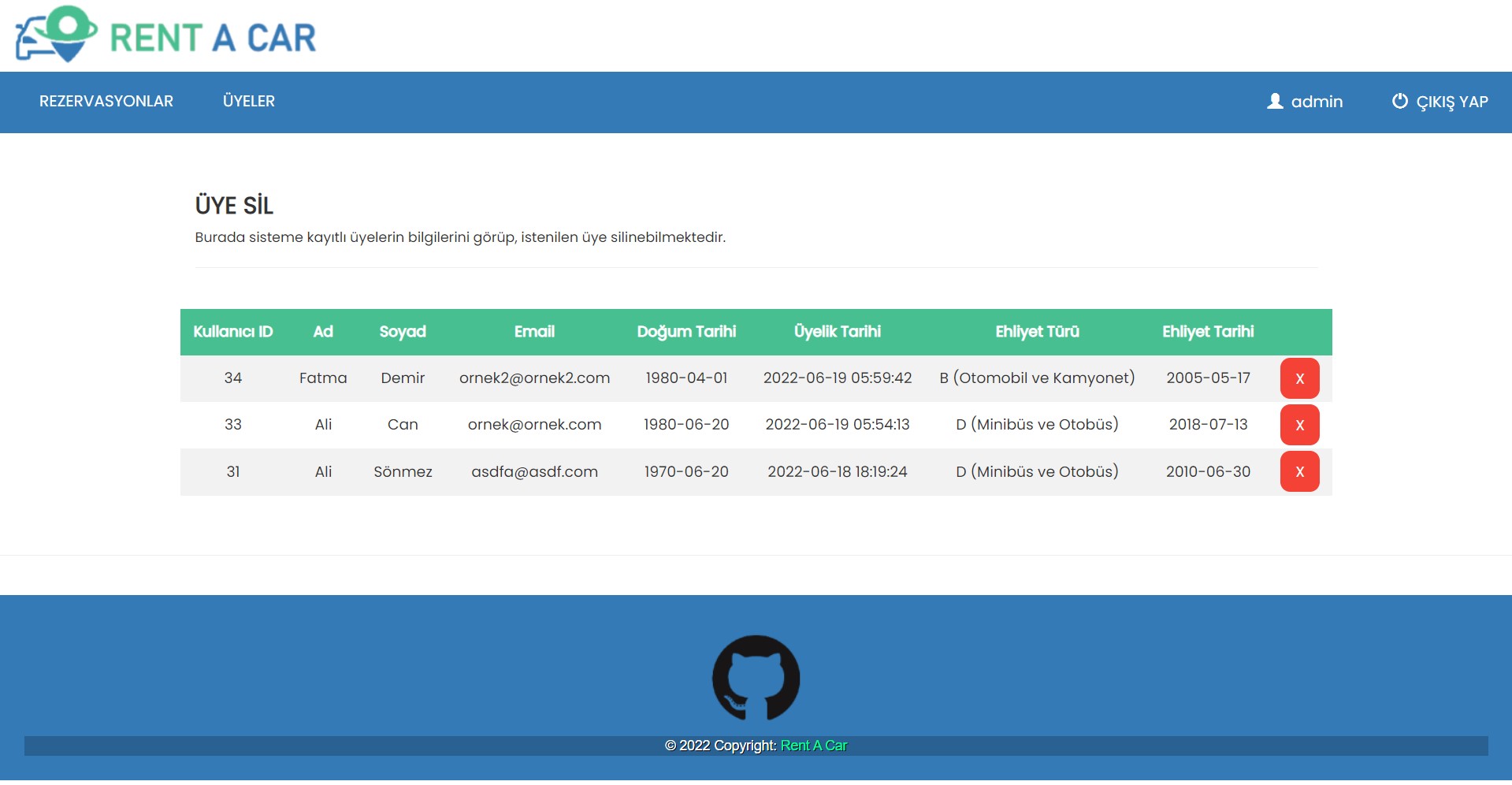Click the © 2022 Copyright text

(721, 746)
